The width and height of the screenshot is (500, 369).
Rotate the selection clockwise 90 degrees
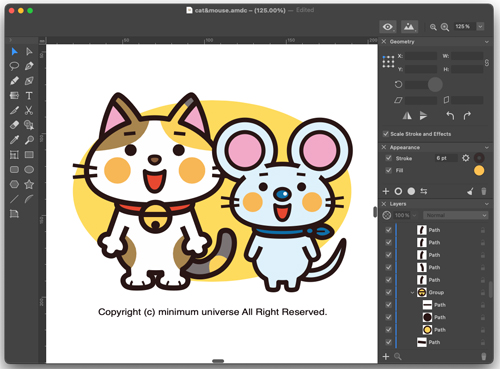click(467, 116)
